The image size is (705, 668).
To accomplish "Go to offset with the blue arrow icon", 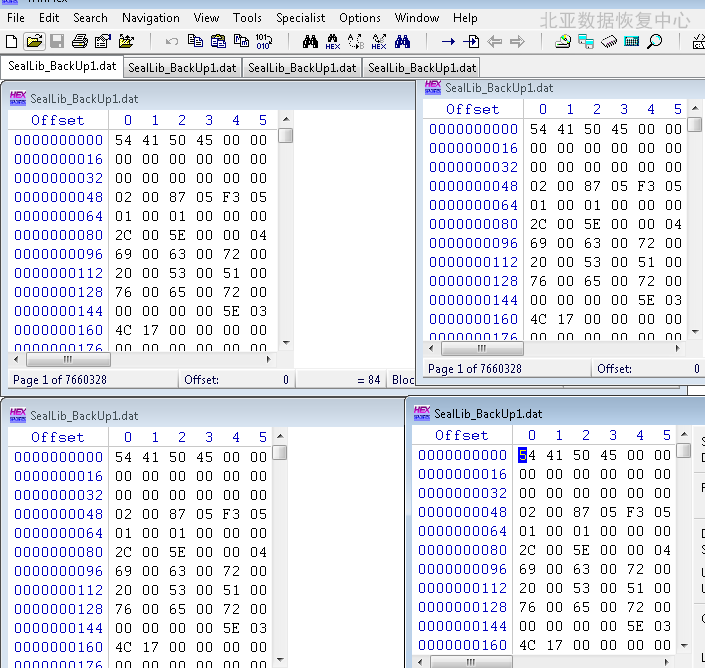I will pos(448,42).
